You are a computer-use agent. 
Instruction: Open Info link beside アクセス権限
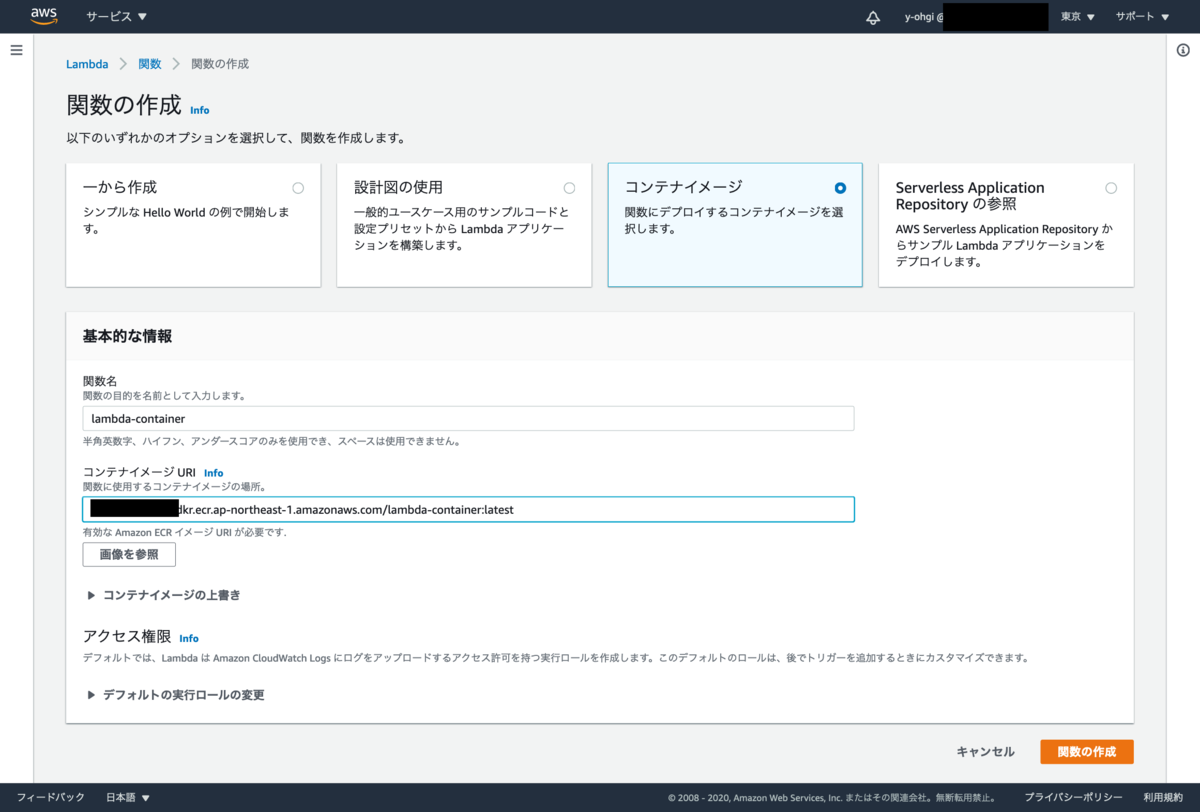pyautogui.click(x=189, y=638)
